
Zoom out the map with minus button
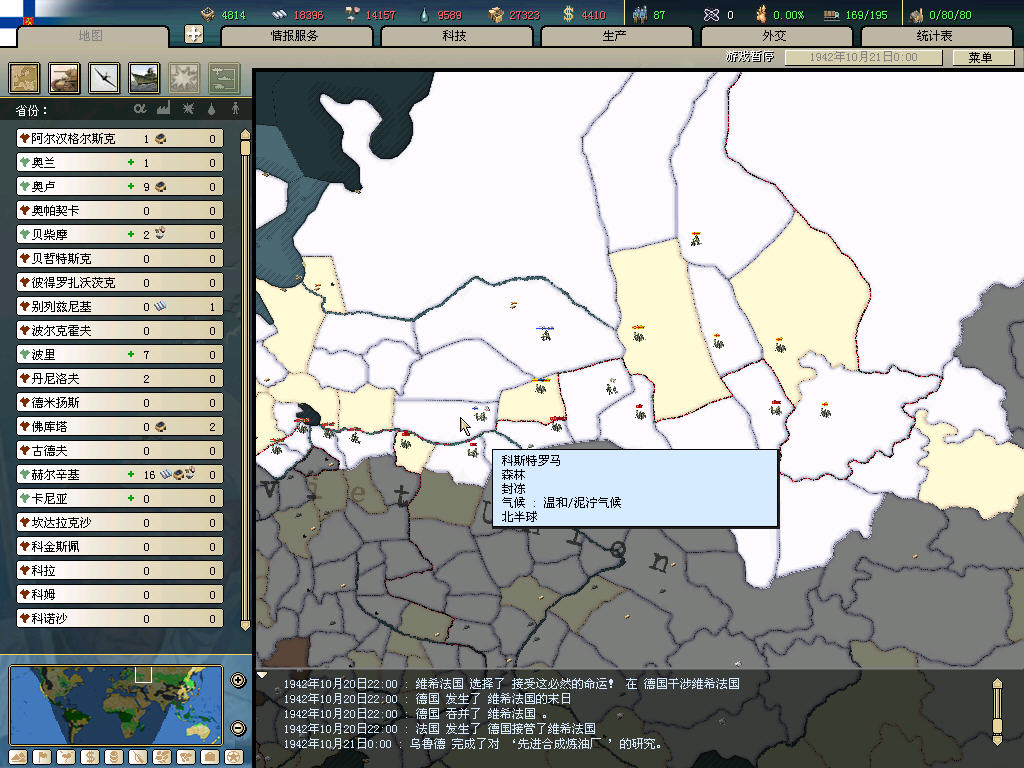tap(238, 728)
